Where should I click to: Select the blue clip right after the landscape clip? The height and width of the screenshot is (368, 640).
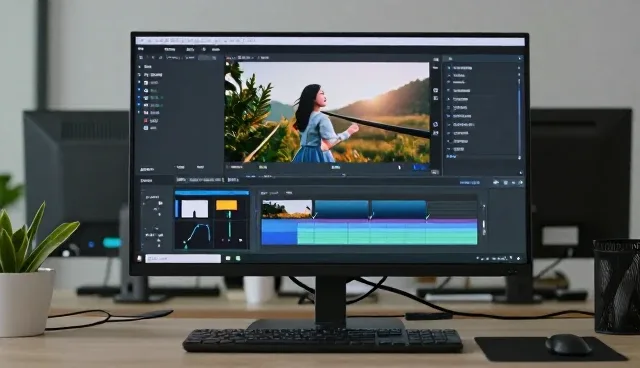(x=341, y=209)
